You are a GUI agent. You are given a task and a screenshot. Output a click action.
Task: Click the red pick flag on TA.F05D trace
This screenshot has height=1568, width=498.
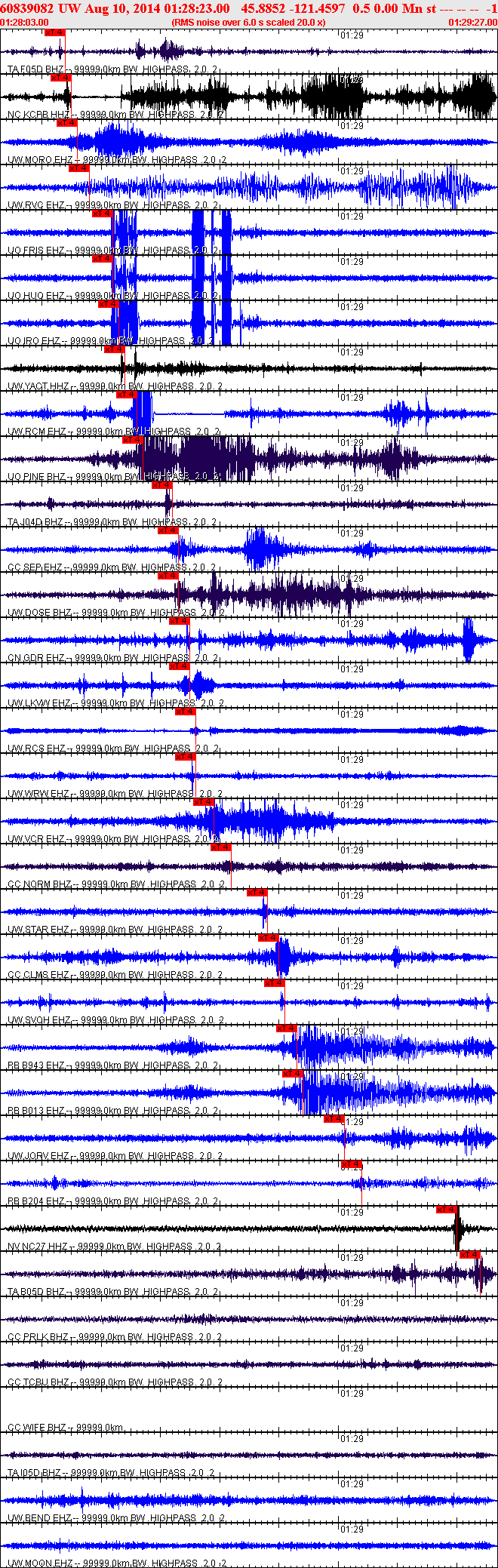tap(56, 32)
